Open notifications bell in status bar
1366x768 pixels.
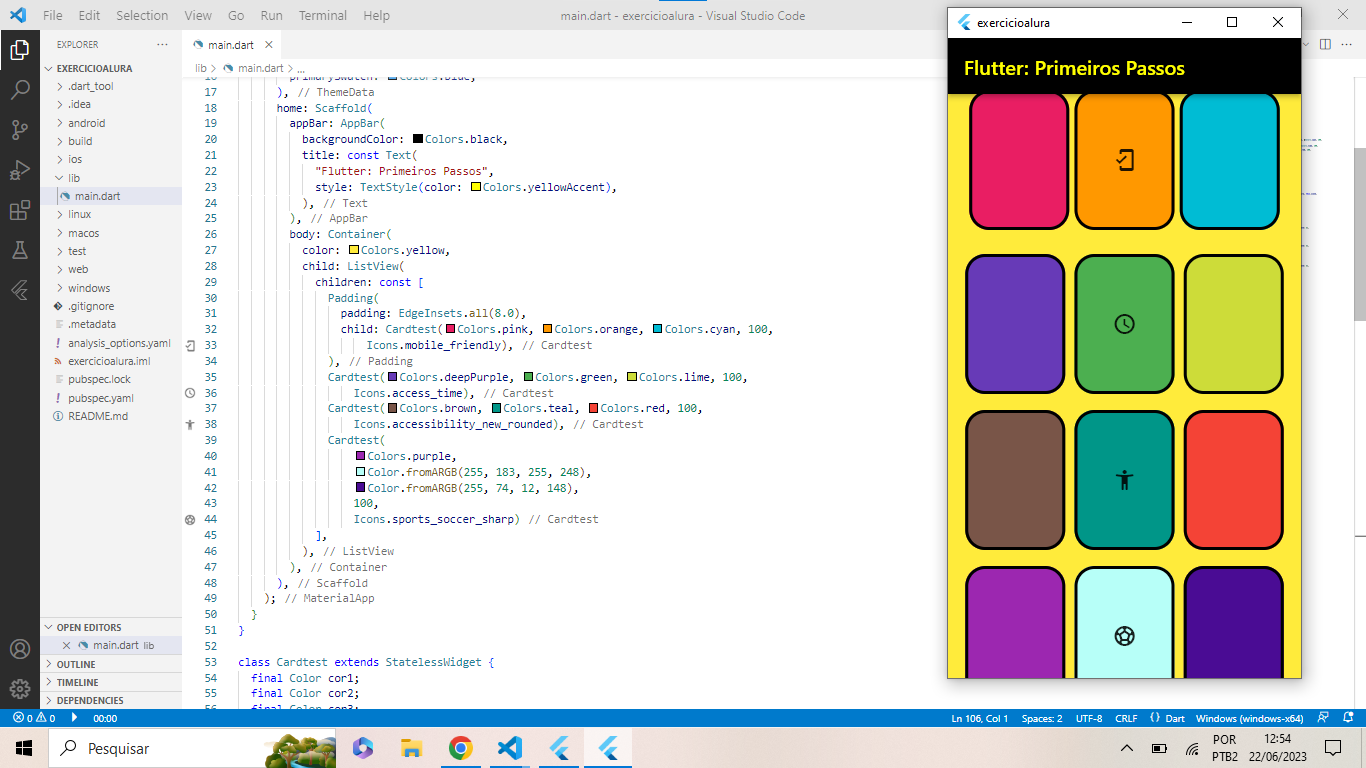1347,718
